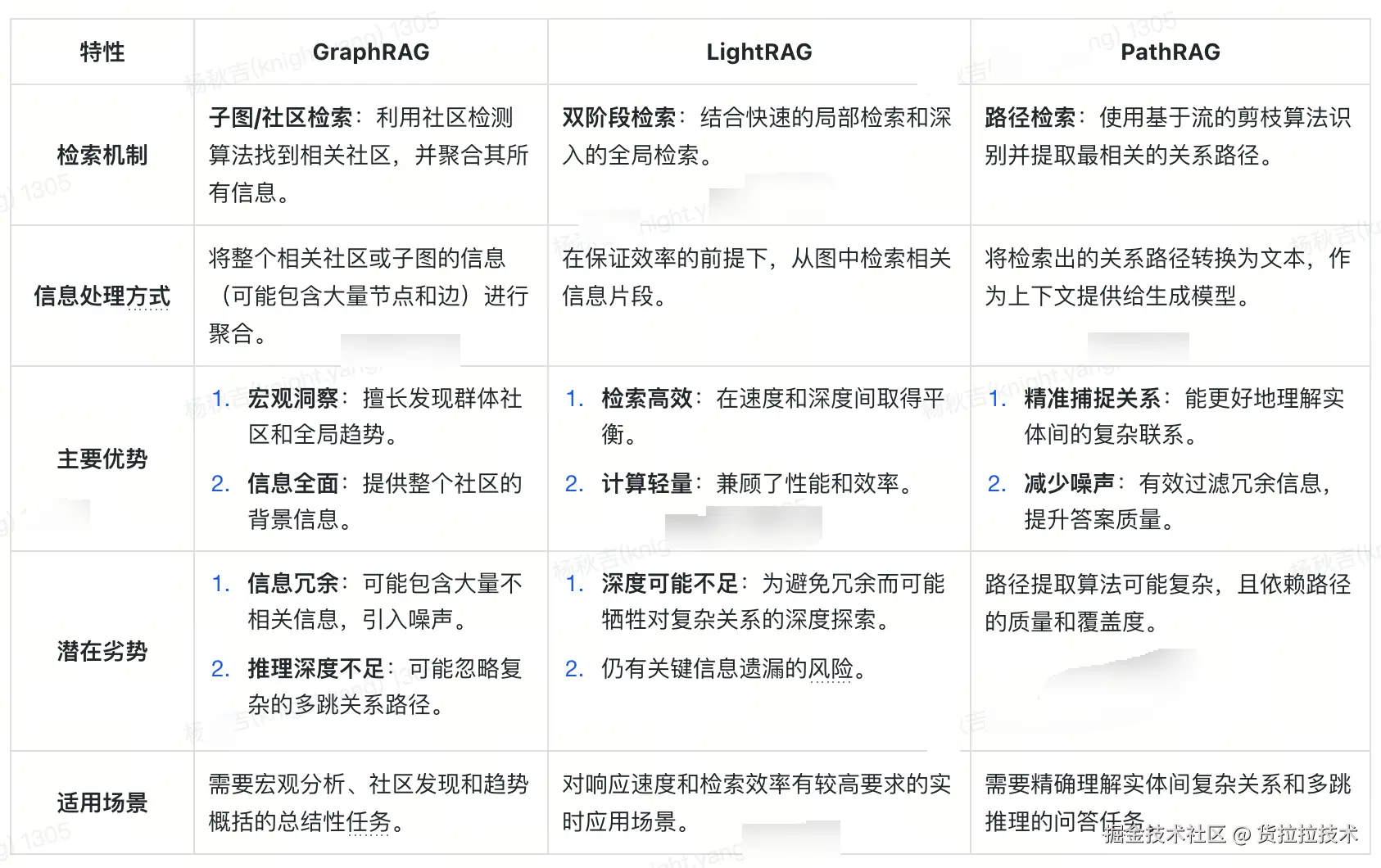Image resolution: width=1381 pixels, height=868 pixels.
Task: Click the bold text 路径检索
Action: click(x=1030, y=117)
